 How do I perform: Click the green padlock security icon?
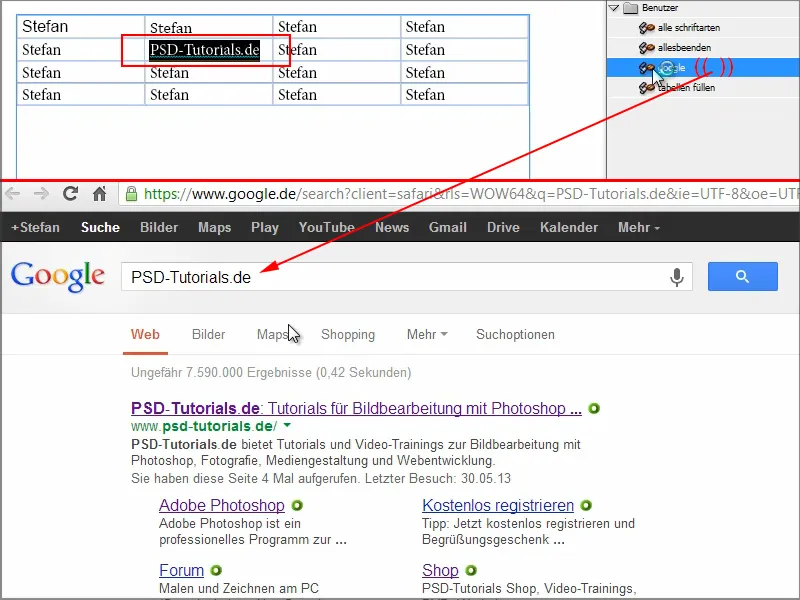pyautogui.click(x=132, y=193)
